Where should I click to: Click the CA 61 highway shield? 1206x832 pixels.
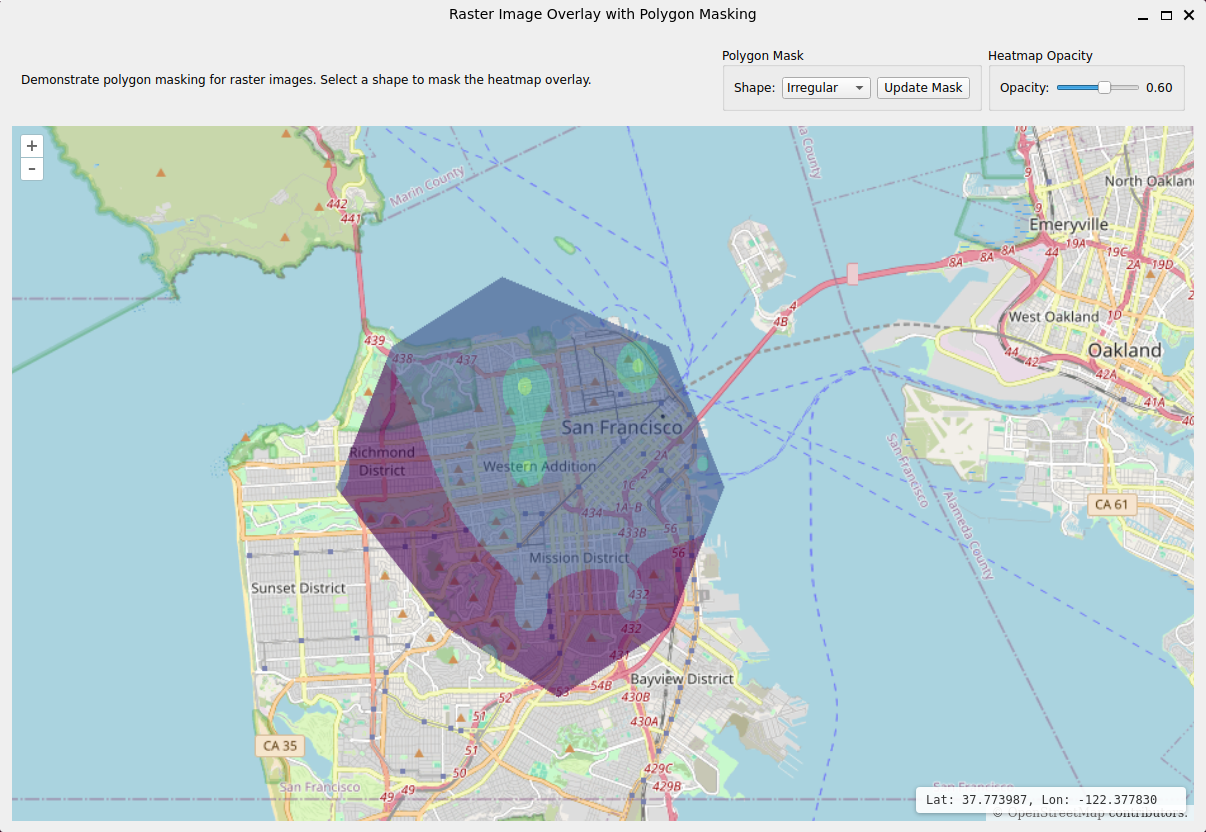pyautogui.click(x=1111, y=505)
